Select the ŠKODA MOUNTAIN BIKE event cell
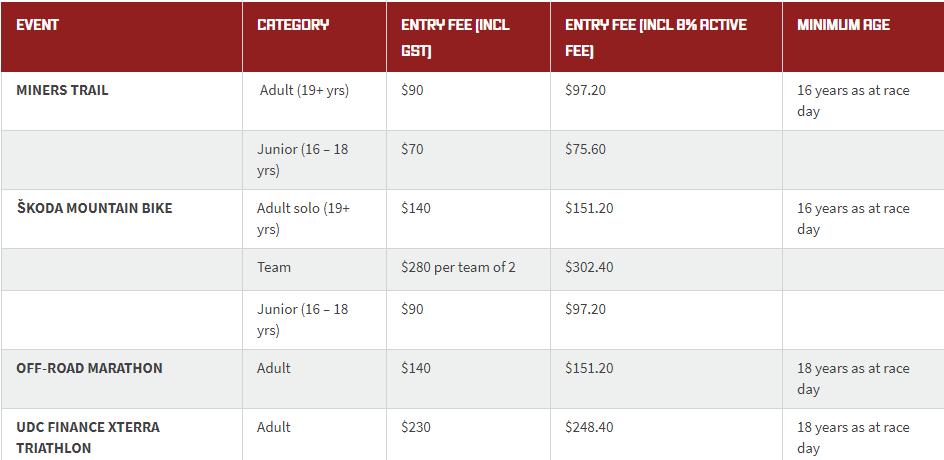The width and height of the screenshot is (944, 460). coord(122,219)
